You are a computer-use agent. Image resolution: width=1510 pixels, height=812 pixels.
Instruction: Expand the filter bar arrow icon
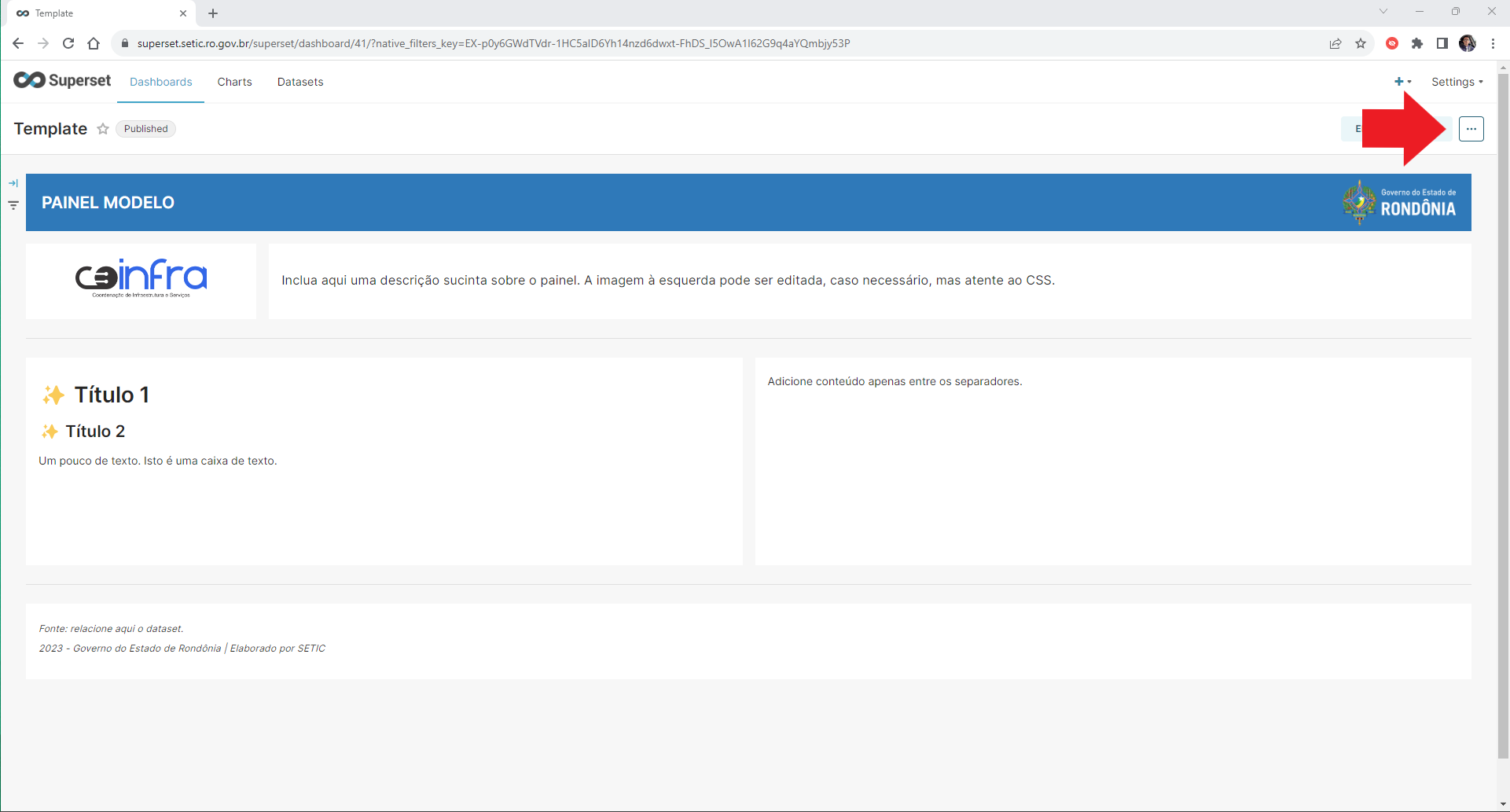coord(13,183)
